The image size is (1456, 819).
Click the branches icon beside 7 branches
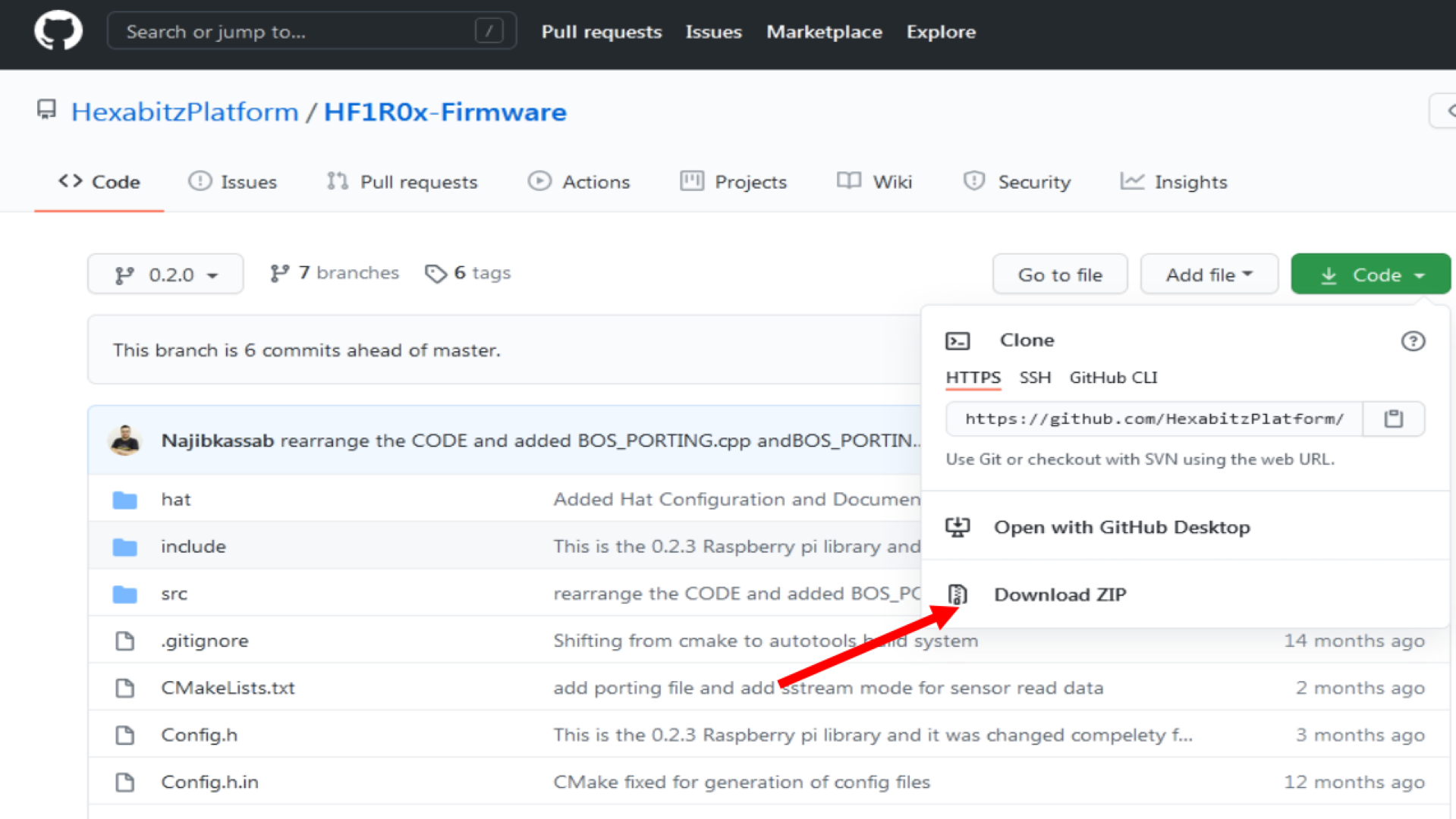point(281,273)
